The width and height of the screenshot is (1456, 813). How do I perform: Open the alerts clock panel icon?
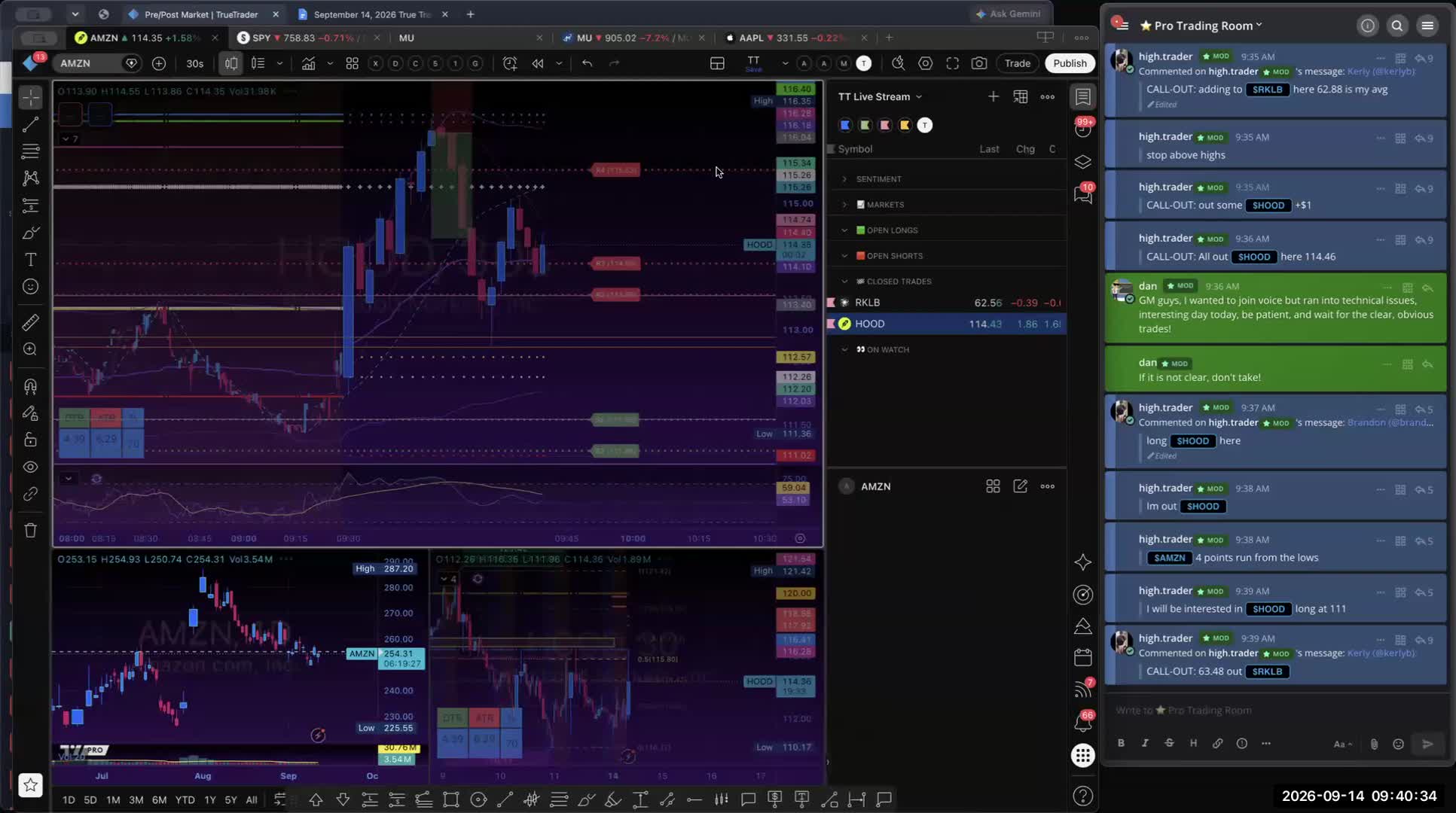coord(1083,129)
